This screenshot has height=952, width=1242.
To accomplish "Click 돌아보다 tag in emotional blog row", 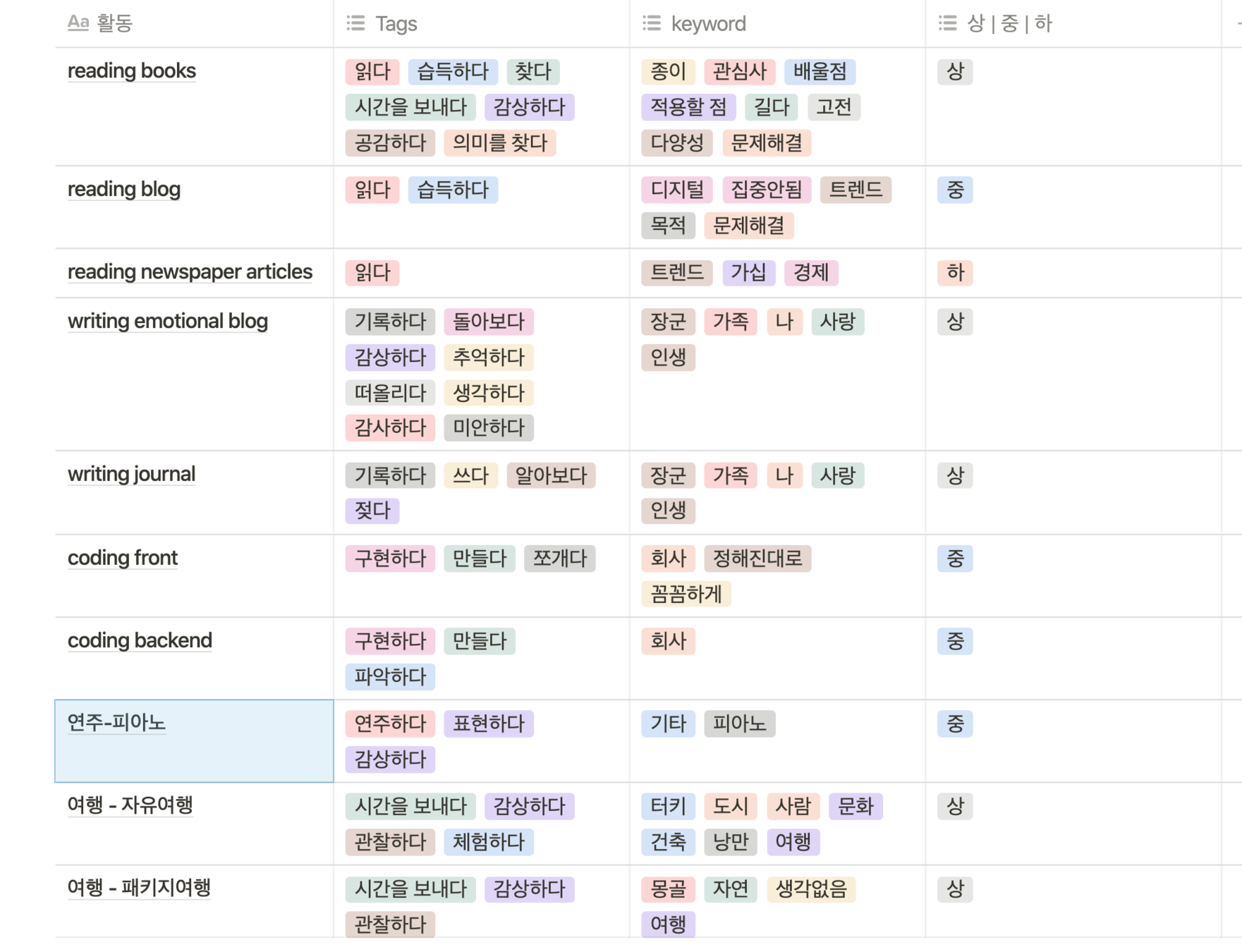I will coord(489,322).
